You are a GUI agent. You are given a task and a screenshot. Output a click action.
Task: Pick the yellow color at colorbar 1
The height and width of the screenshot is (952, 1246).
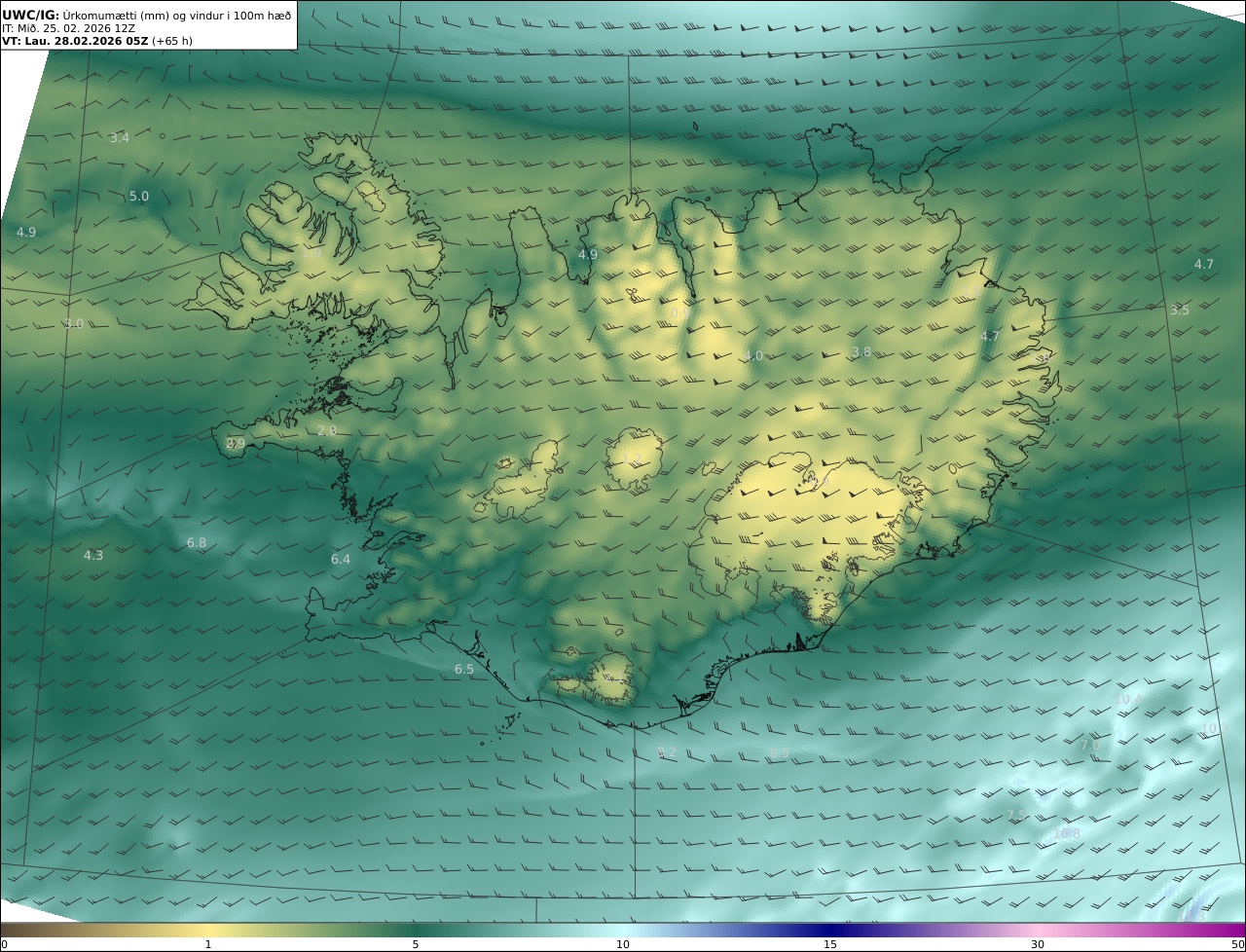[x=208, y=931]
